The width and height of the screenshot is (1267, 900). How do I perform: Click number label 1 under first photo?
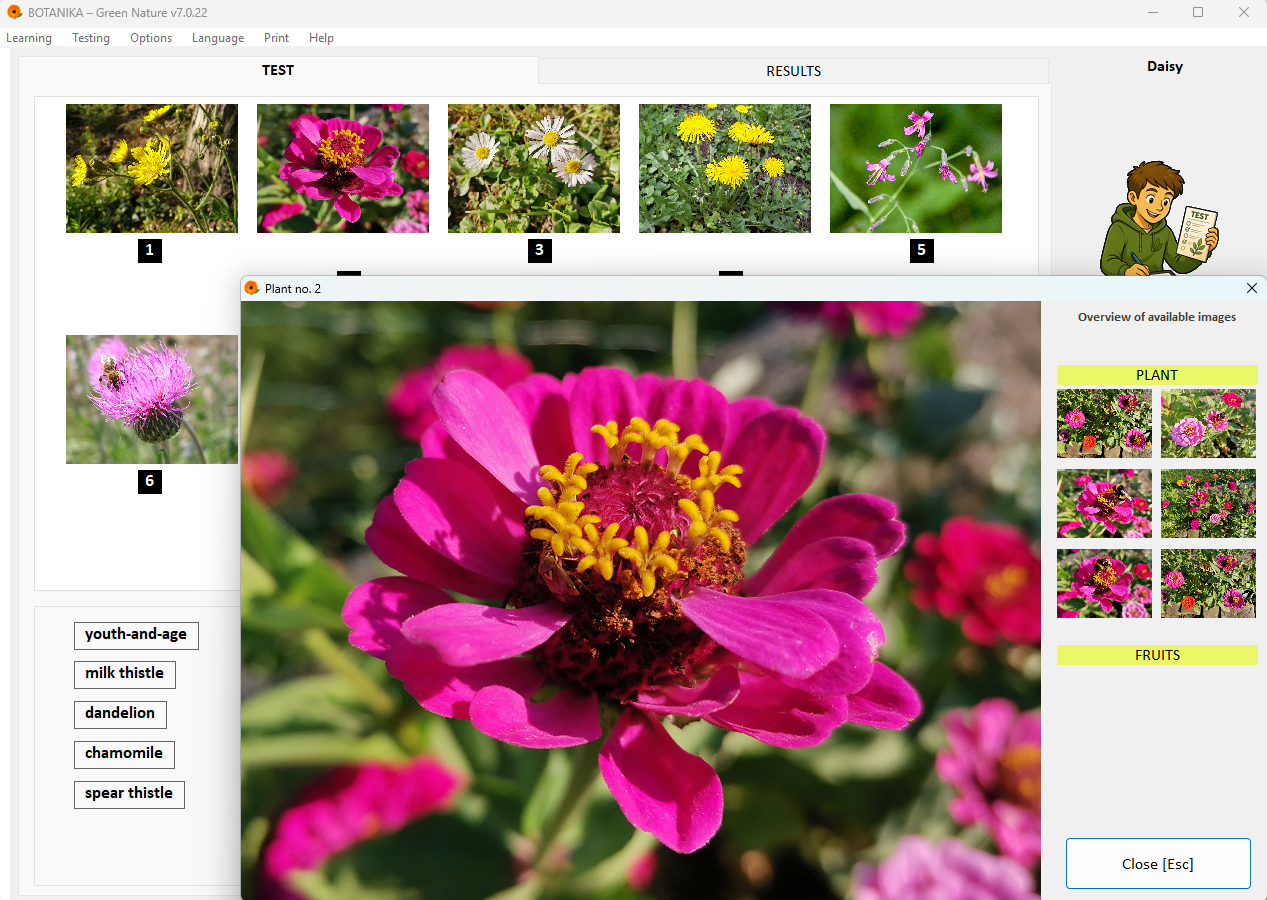pos(150,251)
